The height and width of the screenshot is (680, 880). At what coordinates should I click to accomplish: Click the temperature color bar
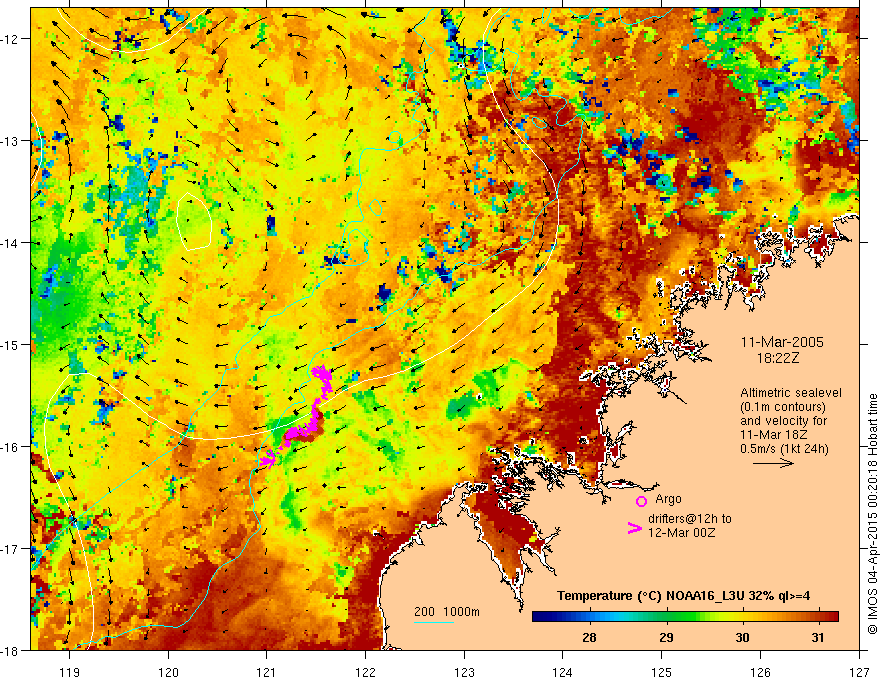pos(685,617)
